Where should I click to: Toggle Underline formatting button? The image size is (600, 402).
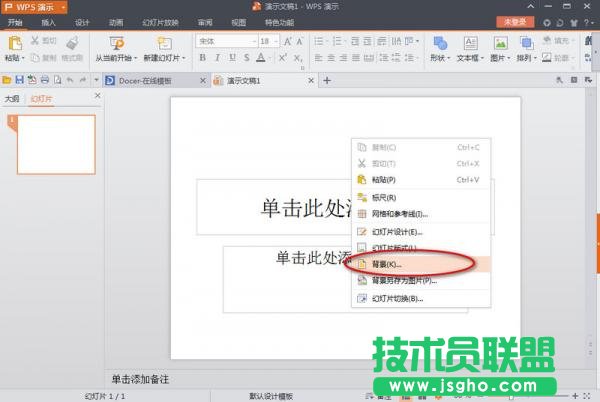(x=231, y=58)
